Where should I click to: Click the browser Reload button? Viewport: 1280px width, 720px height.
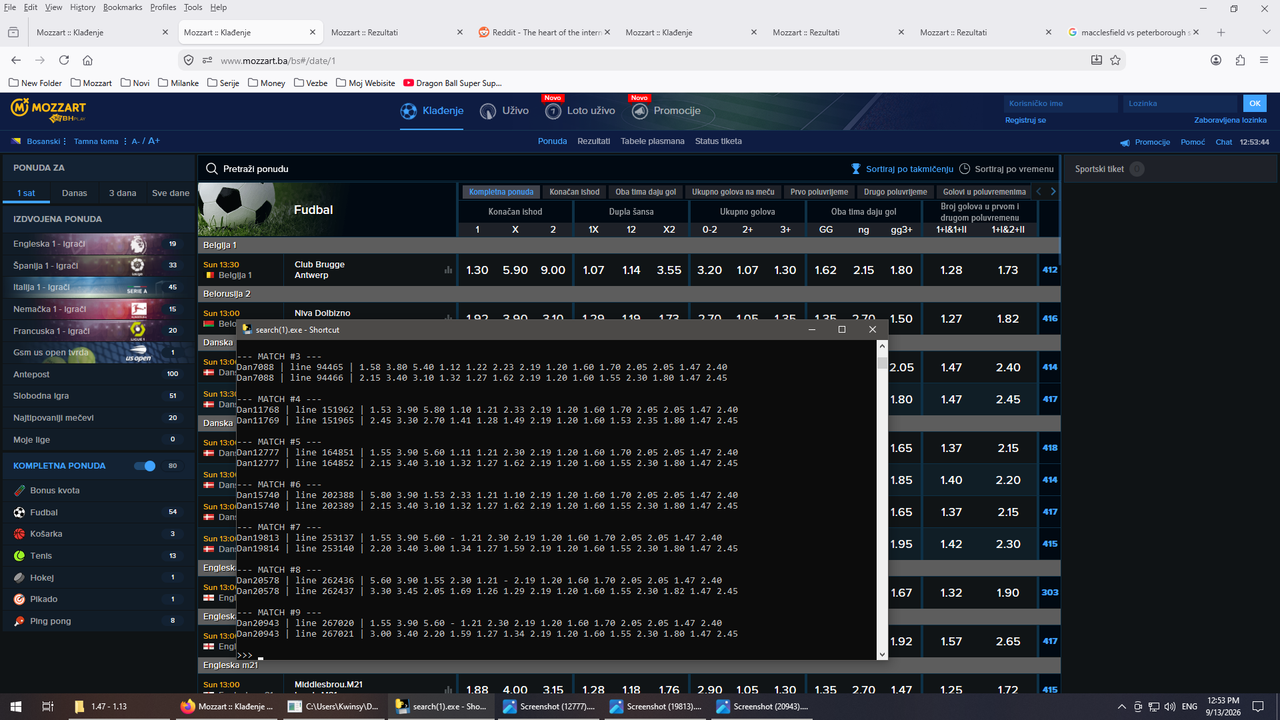pyautogui.click(x=64, y=60)
